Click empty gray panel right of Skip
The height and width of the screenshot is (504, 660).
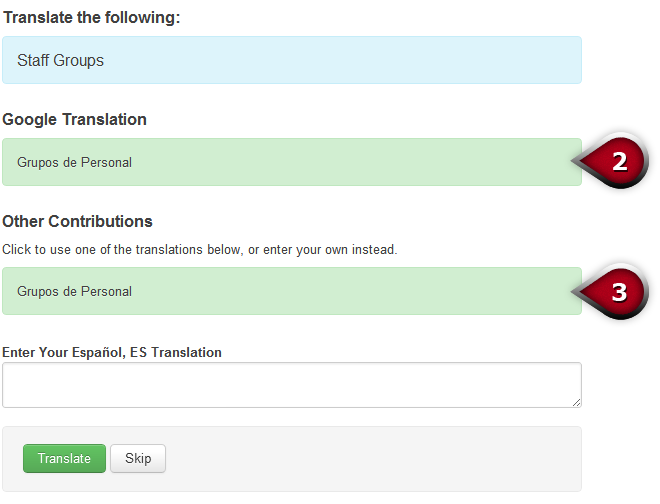pyautogui.click(x=370, y=459)
